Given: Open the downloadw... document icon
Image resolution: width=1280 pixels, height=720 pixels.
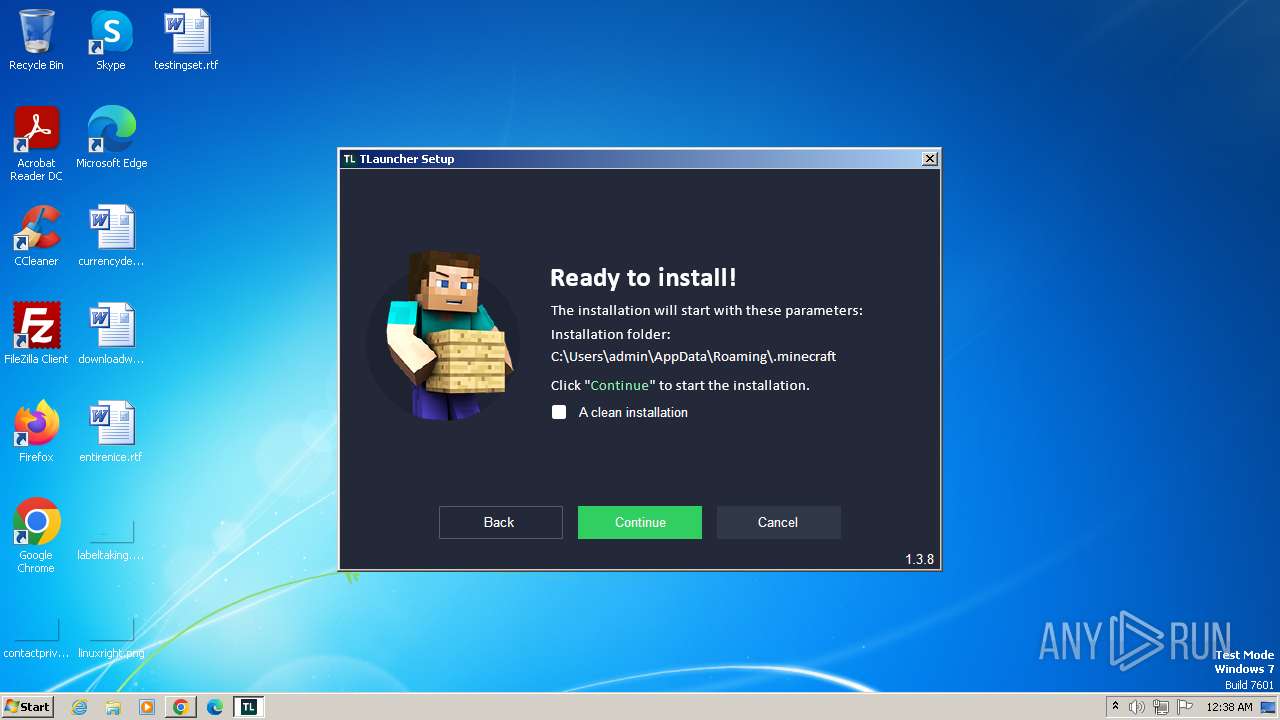Looking at the screenshot, I should [x=111, y=334].
